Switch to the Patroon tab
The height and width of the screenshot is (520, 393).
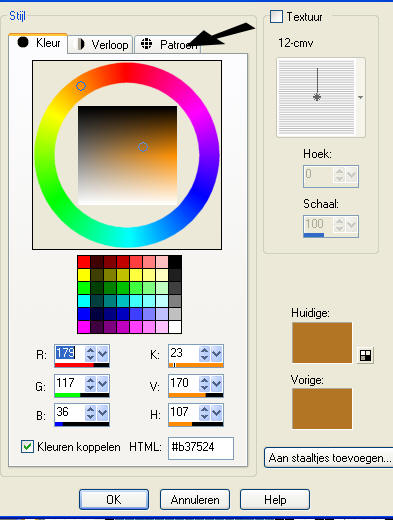tap(168, 44)
